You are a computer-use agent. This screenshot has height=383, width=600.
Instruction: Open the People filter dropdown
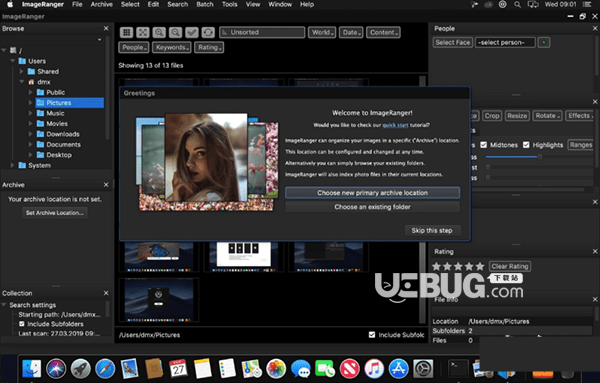tap(134, 47)
